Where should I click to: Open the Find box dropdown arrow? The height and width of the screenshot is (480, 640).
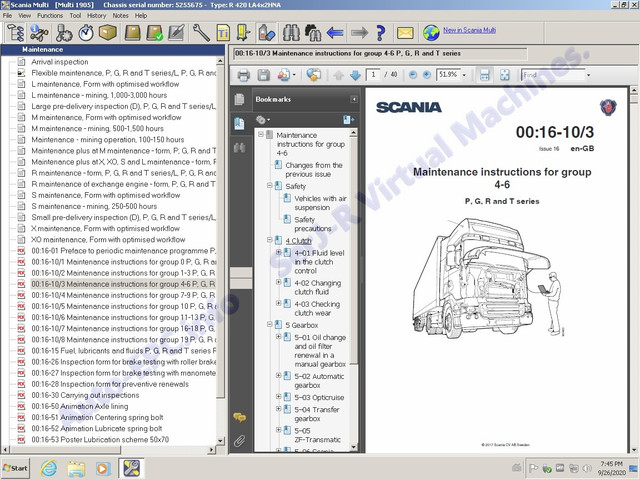pyautogui.click(x=588, y=75)
